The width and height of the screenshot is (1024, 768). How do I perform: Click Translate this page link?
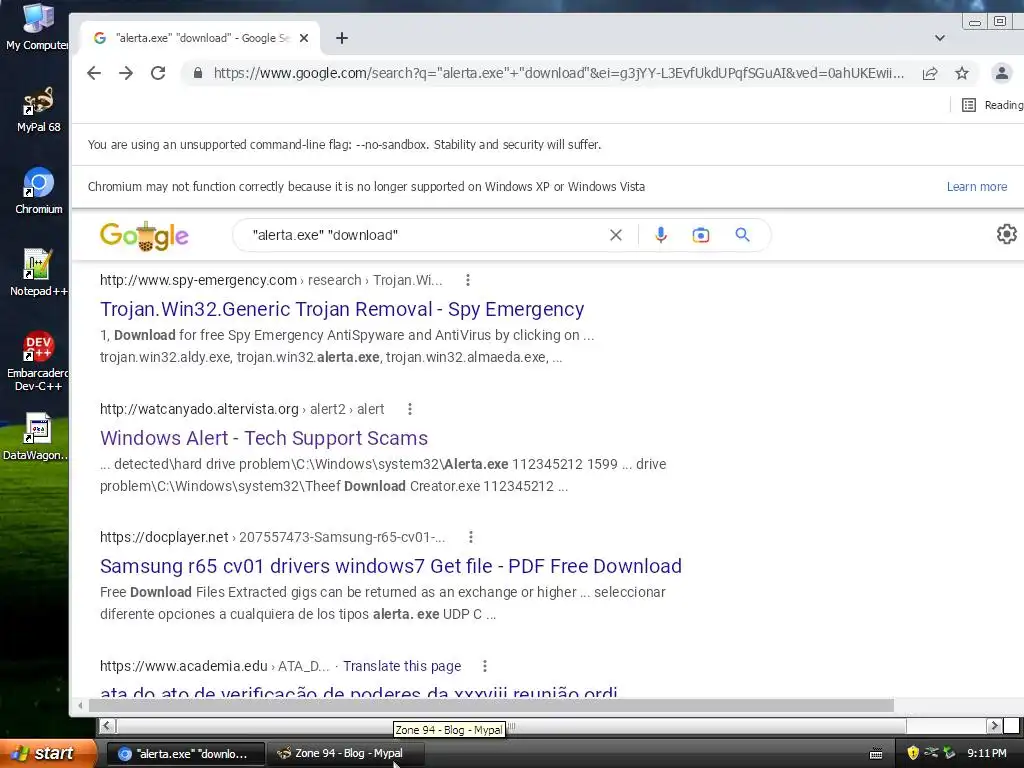coord(402,666)
